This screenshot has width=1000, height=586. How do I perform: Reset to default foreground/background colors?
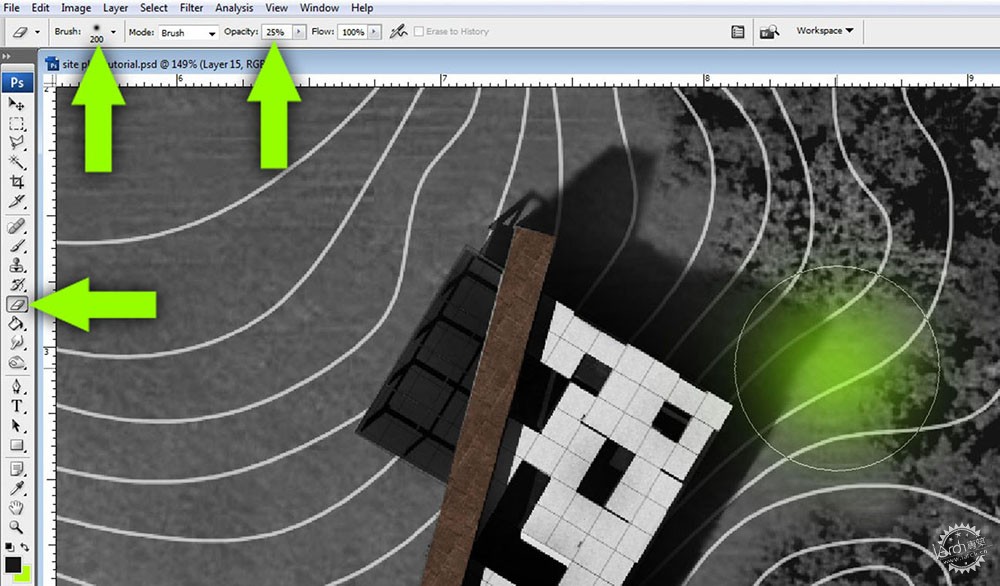pos(9,547)
